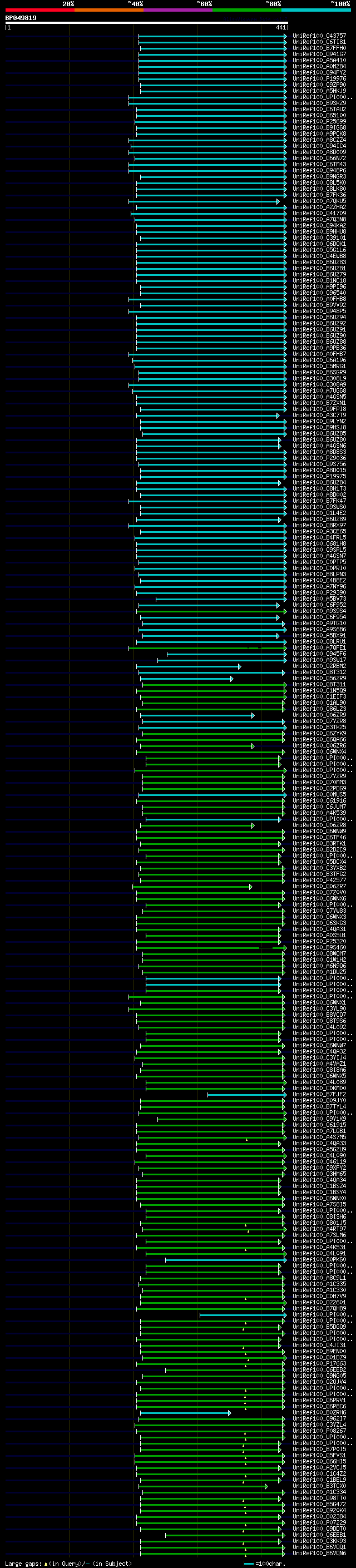Click the short cyan bar of UniRef100_Q56ZR9

pos(187,679)
